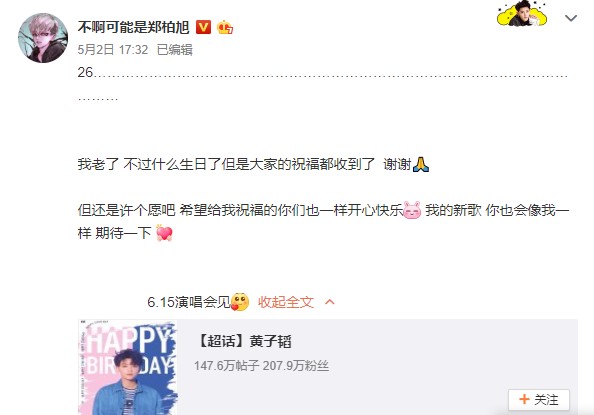Click the 6.15演唱会见 post text
Screen dimensions: 594x415
[x=189, y=302]
